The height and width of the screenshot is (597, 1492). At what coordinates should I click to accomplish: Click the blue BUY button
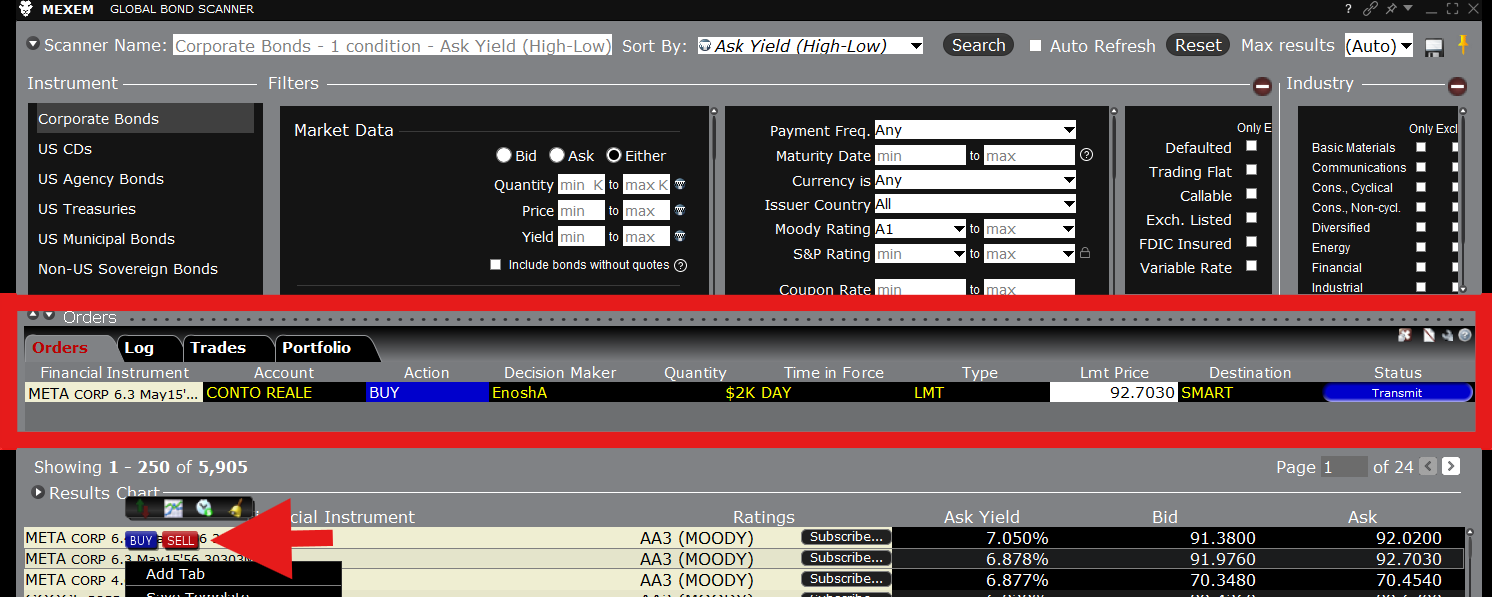[x=141, y=541]
